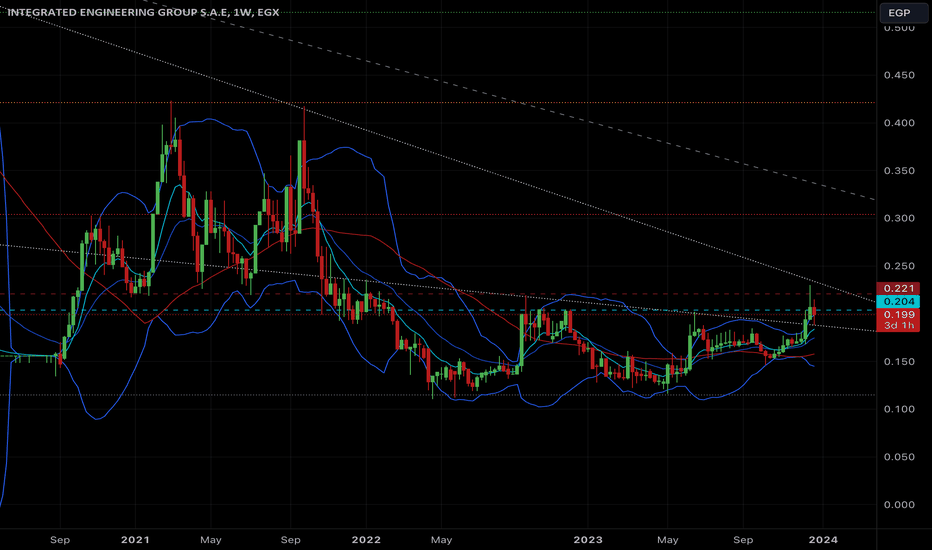Viewport: 932px width, 550px height.
Task: Select the 0.221 red price label
Action: click(899, 288)
